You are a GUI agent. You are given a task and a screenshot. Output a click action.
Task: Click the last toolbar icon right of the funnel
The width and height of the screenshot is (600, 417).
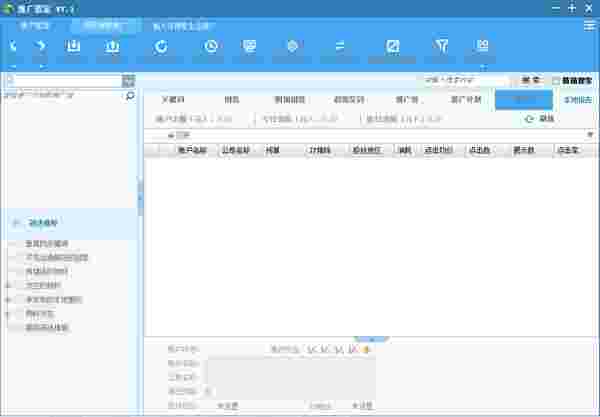coord(483,46)
